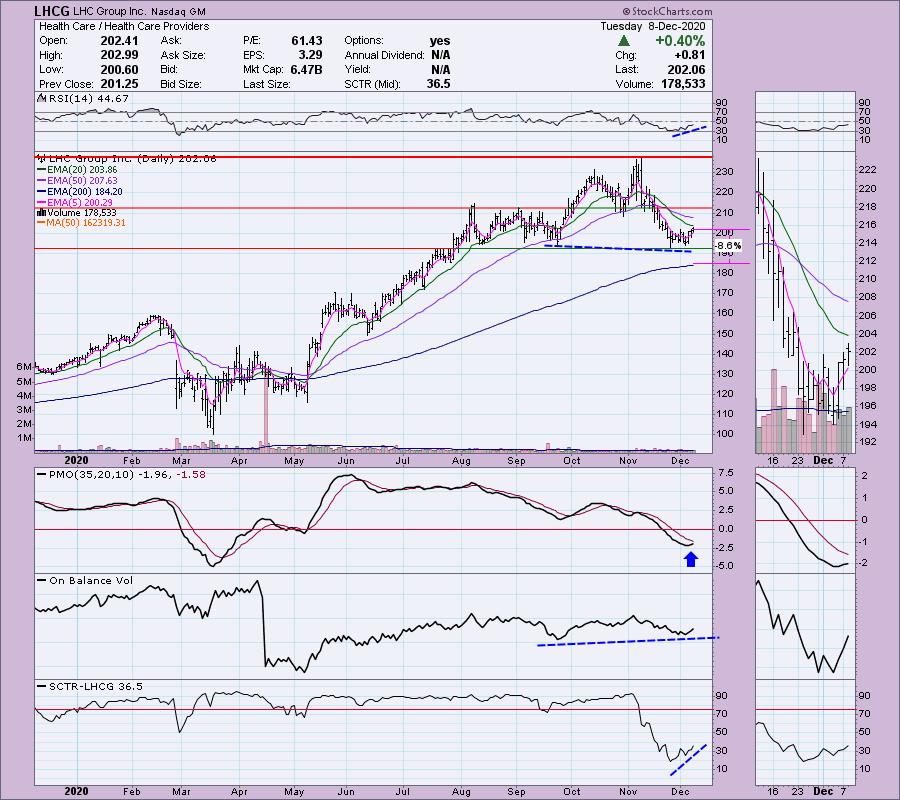The height and width of the screenshot is (800, 900).
Task: Click the Open value 202.41
Action: coord(119,41)
